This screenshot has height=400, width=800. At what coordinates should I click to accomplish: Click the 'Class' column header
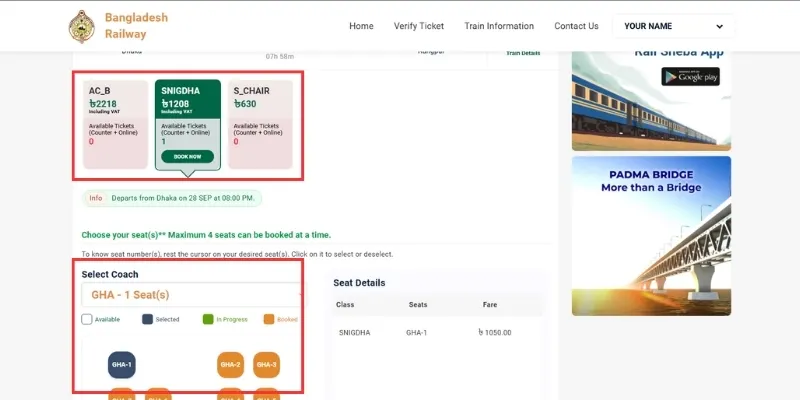pos(345,305)
